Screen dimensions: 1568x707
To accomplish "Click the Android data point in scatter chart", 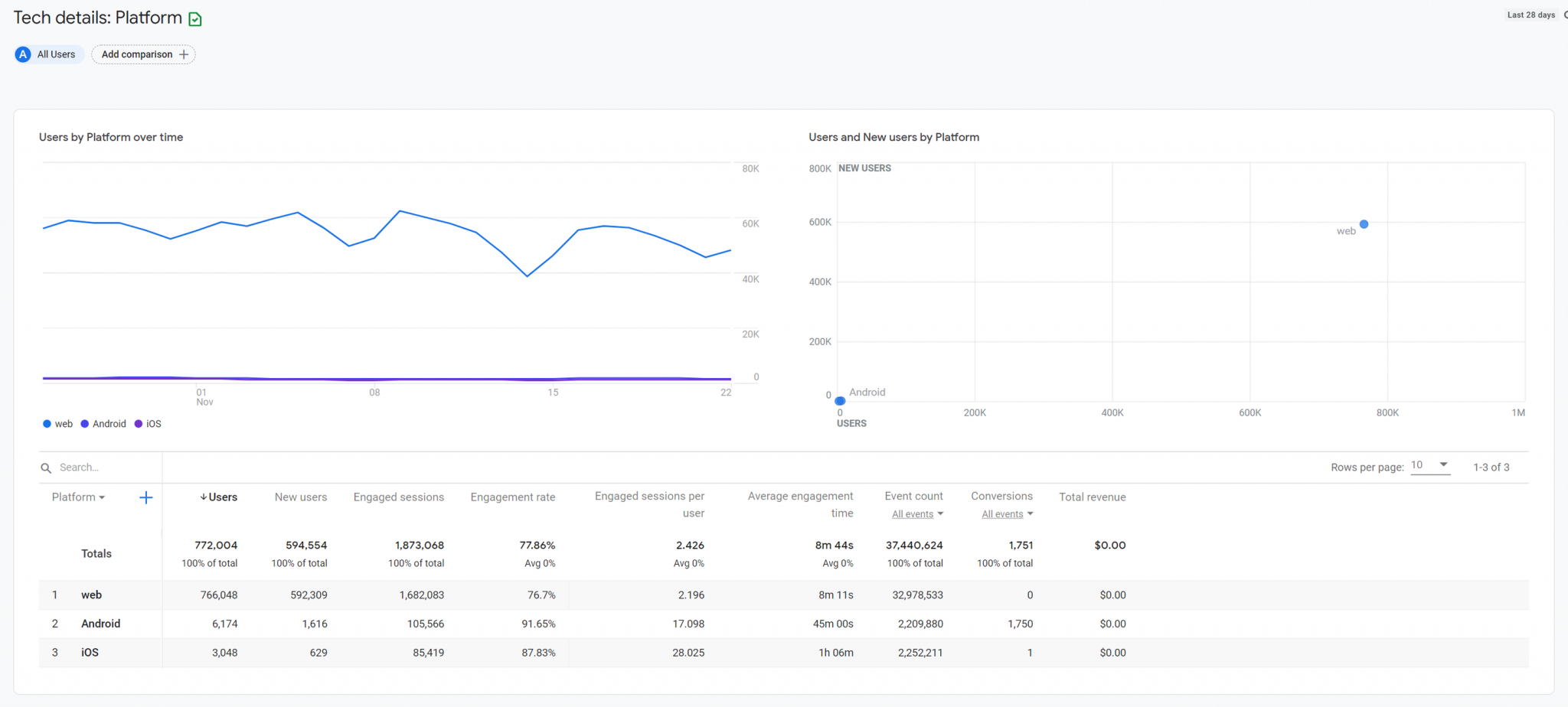I will click(x=840, y=401).
